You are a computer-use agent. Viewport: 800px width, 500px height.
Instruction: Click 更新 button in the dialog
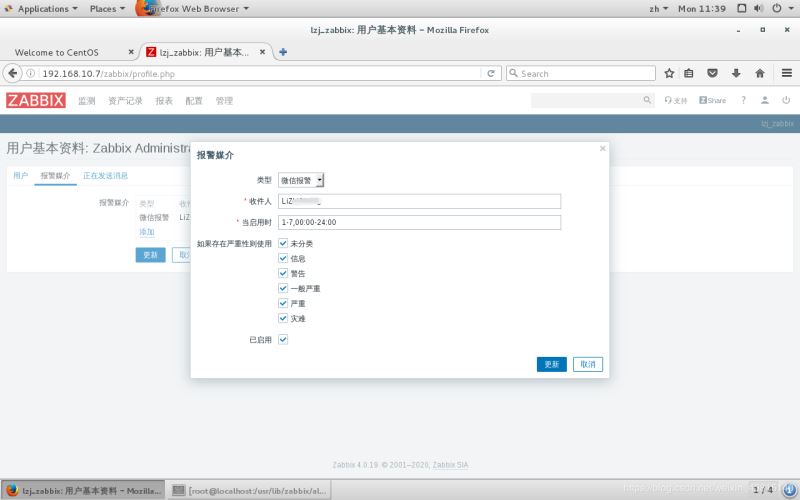tap(552, 364)
